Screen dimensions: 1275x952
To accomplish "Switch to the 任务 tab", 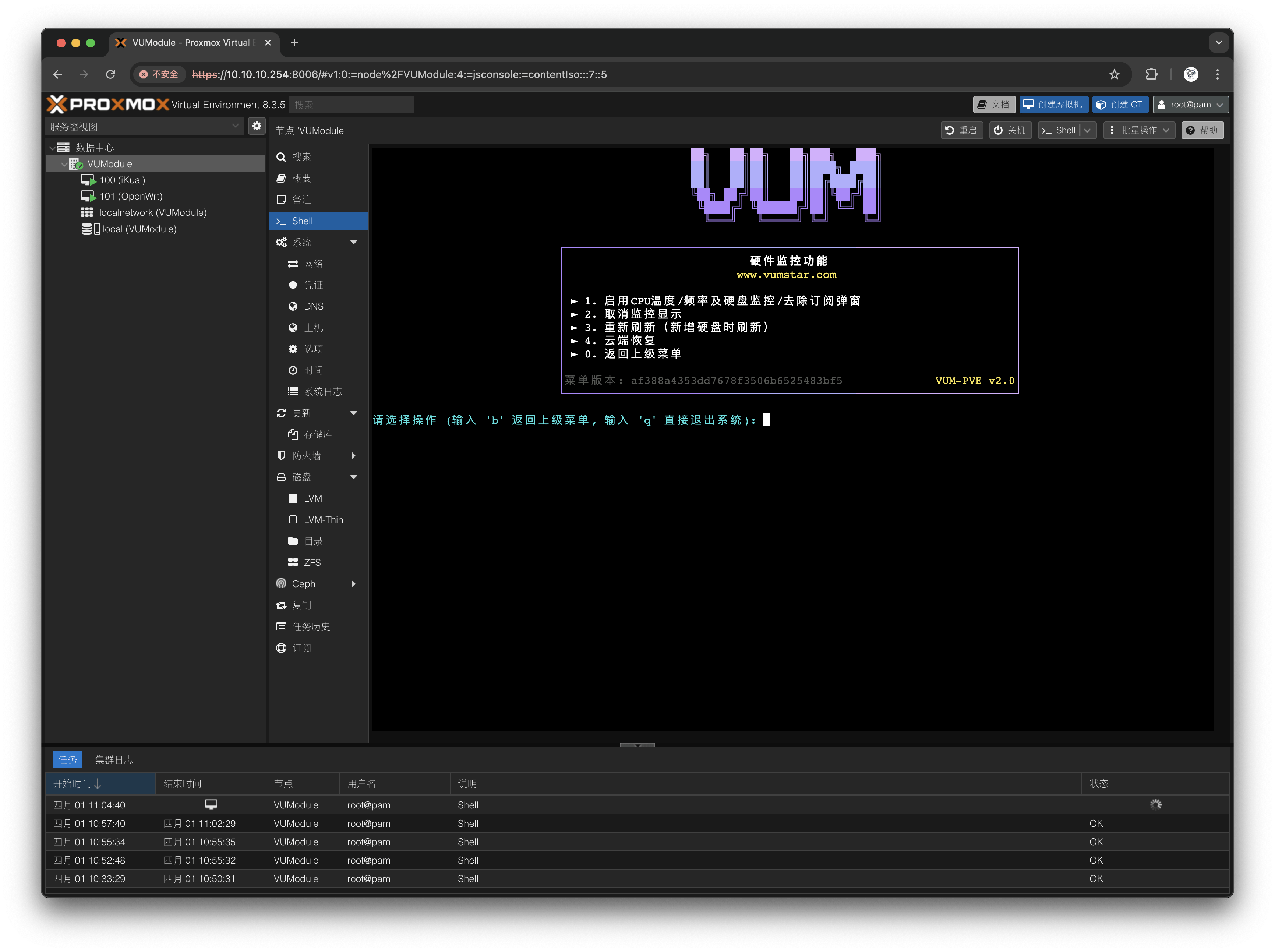I will pyautogui.click(x=67, y=759).
